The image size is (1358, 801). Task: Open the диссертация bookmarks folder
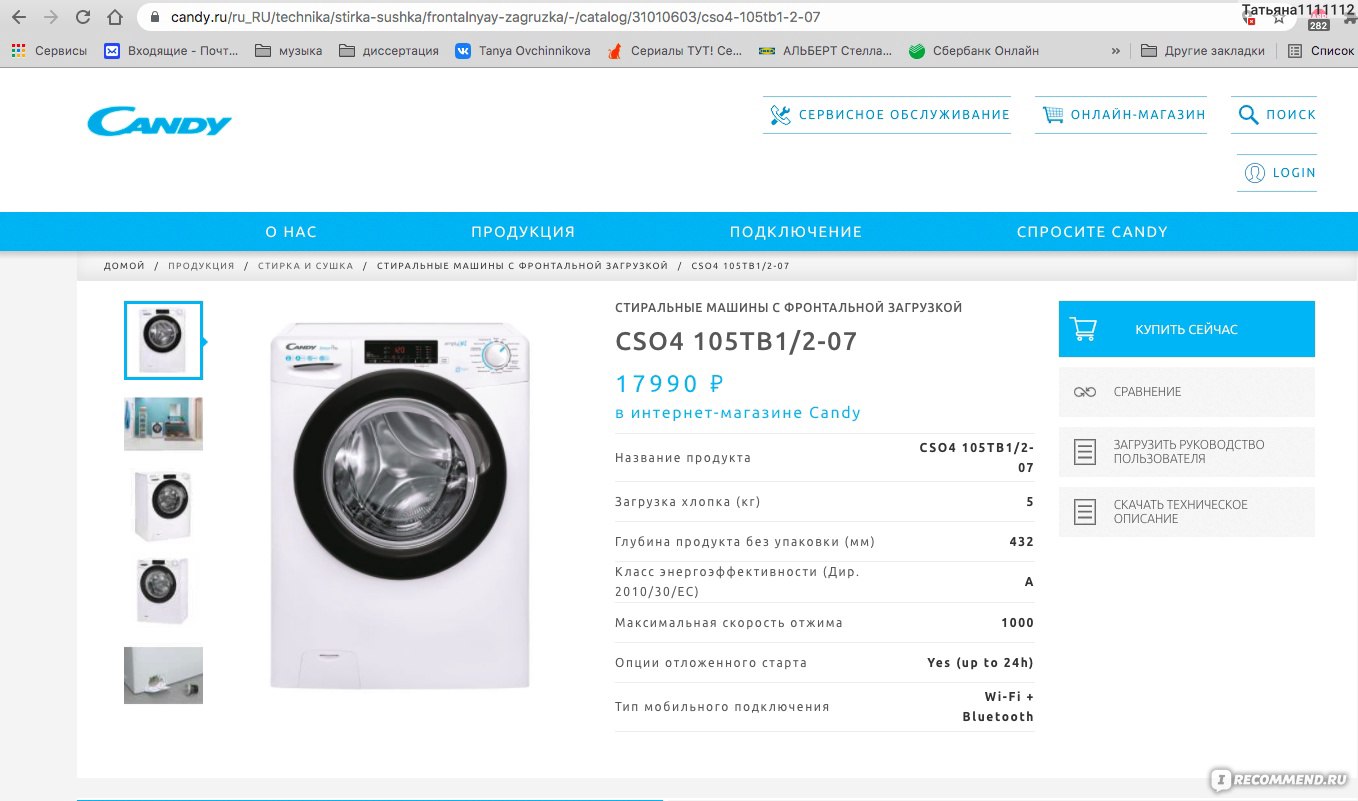(389, 50)
